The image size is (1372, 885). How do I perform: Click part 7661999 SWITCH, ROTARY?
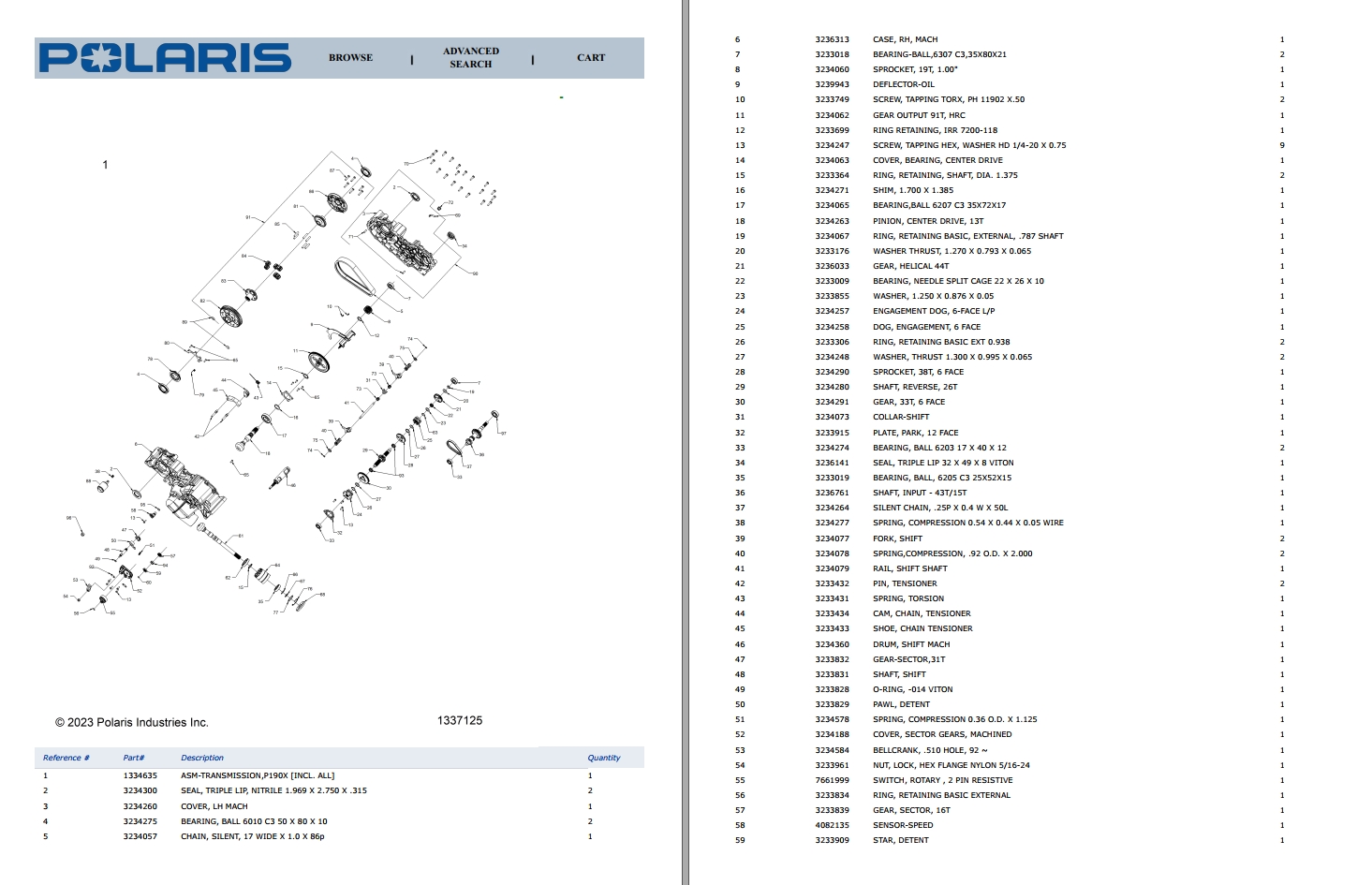pyautogui.click(x=832, y=779)
